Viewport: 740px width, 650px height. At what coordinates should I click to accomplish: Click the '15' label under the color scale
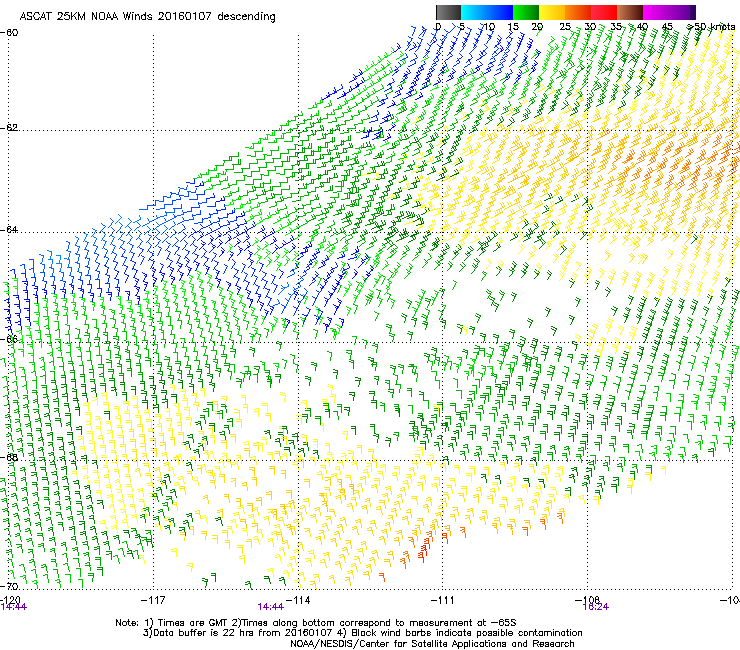click(x=513, y=26)
